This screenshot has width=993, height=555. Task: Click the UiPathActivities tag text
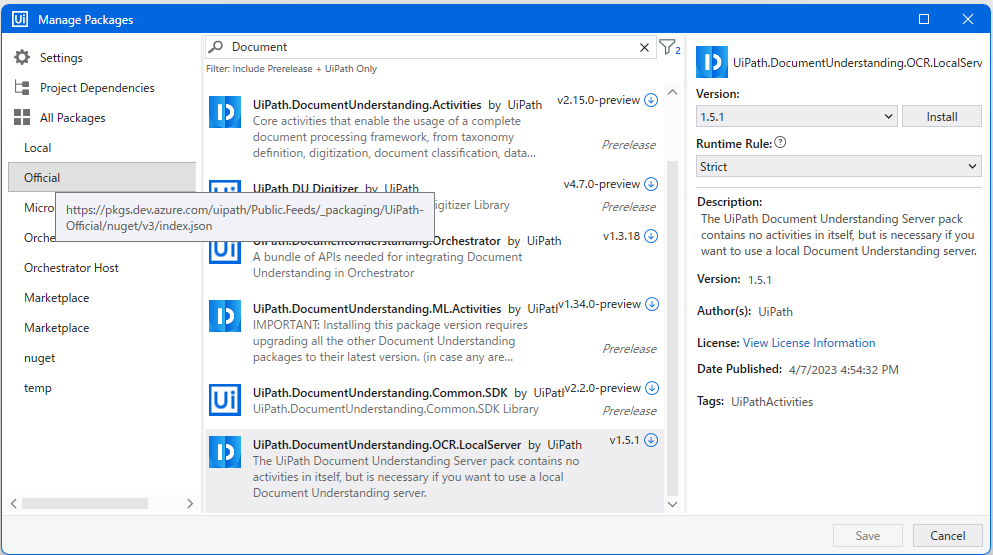click(x=771, y=402)
